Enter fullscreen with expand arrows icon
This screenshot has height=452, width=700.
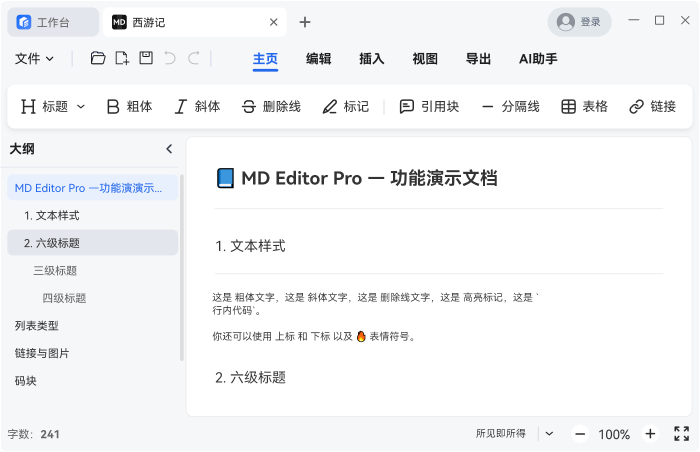click(x=682, y=433)
